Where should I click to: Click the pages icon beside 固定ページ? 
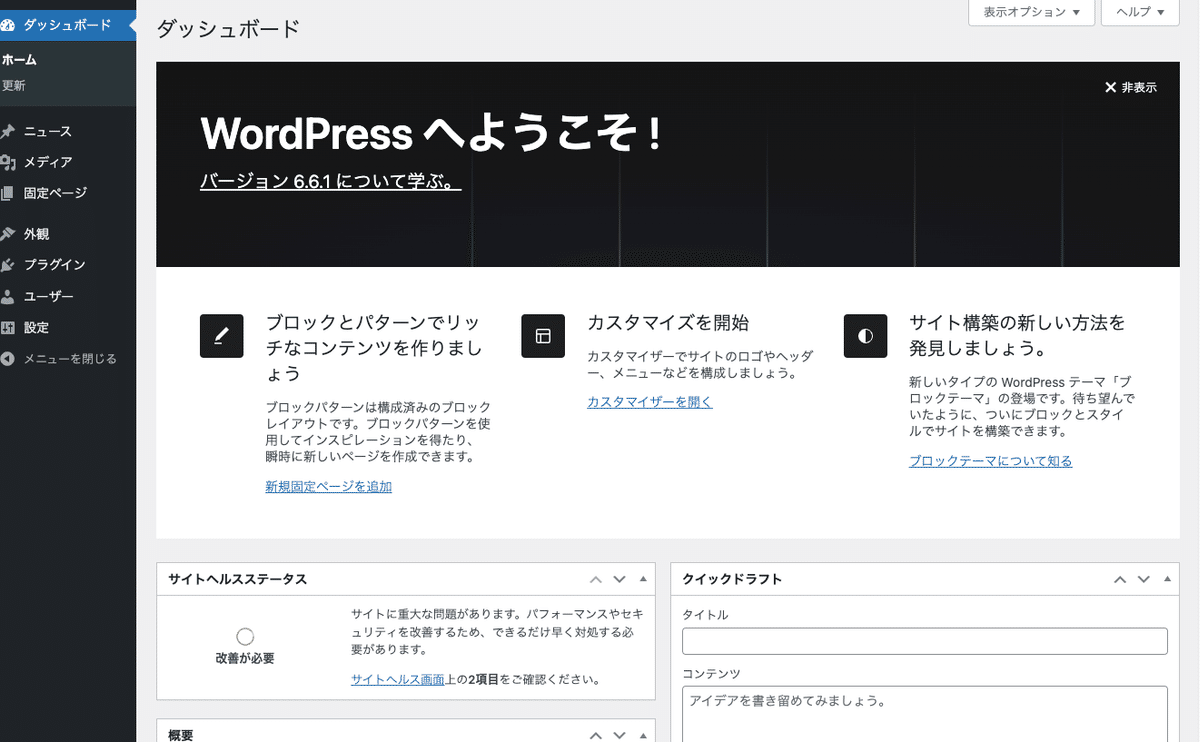click(x=7, y=193)
